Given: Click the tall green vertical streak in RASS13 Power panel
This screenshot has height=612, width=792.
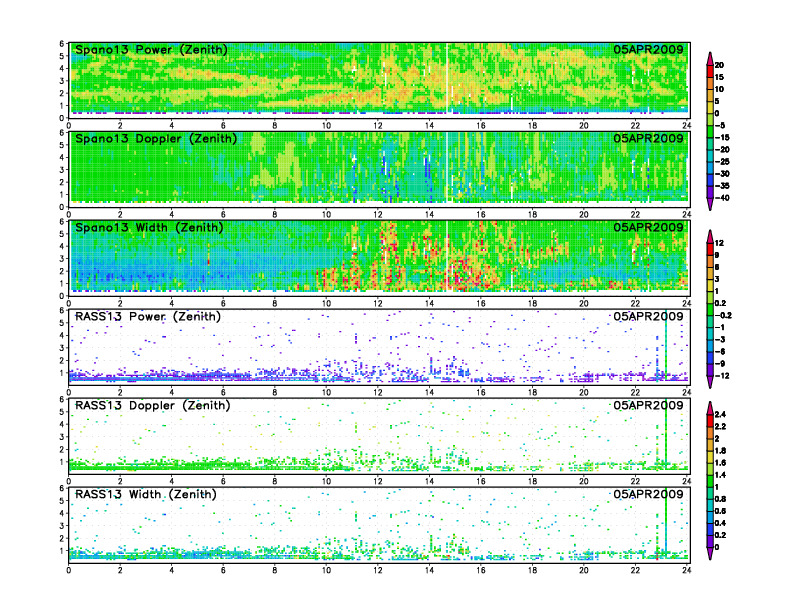Looking at the screenshot, I should (666, 347).
